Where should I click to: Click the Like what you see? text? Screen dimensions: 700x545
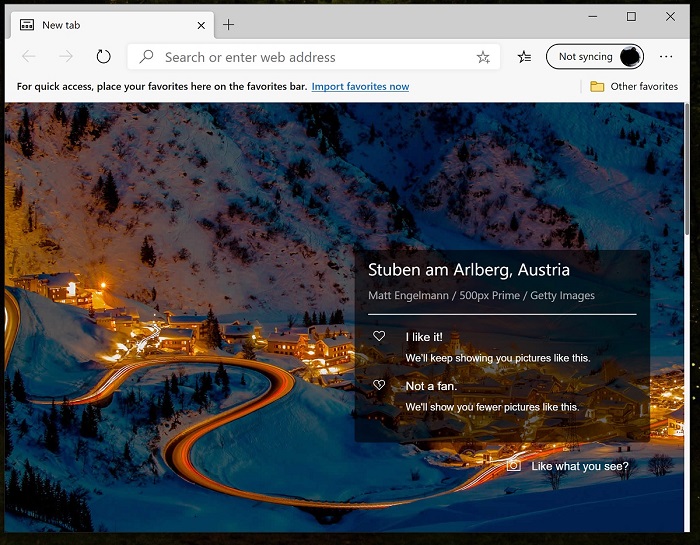580,466
